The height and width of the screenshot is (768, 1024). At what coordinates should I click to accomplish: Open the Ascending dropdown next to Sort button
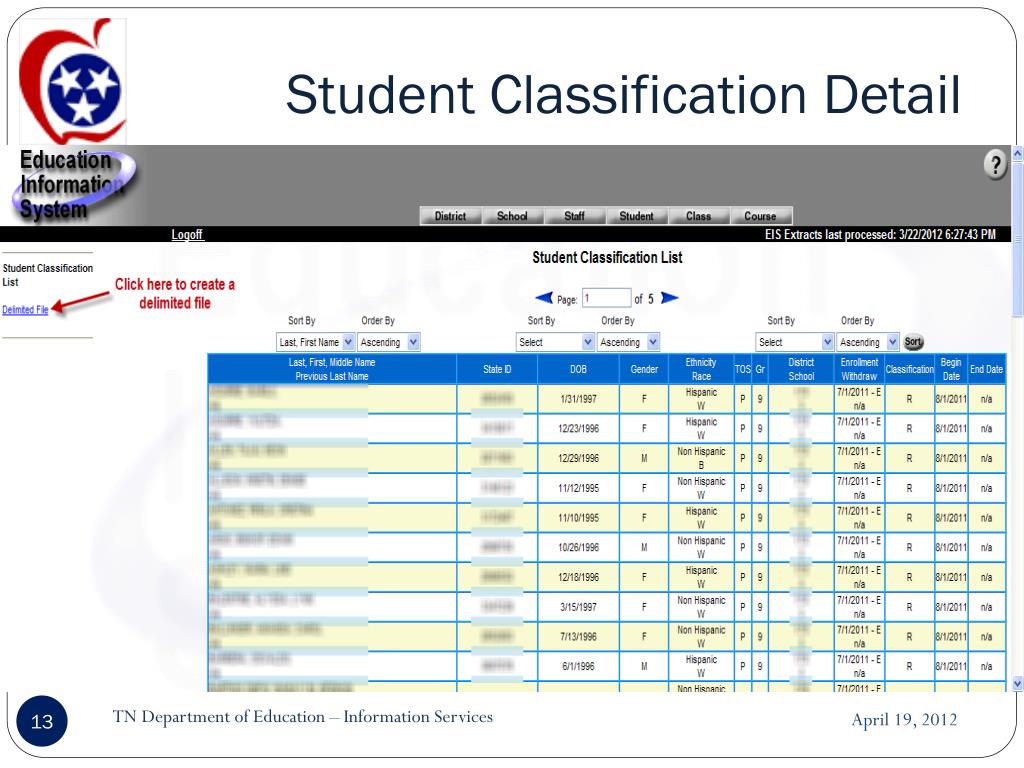(868, 342)
